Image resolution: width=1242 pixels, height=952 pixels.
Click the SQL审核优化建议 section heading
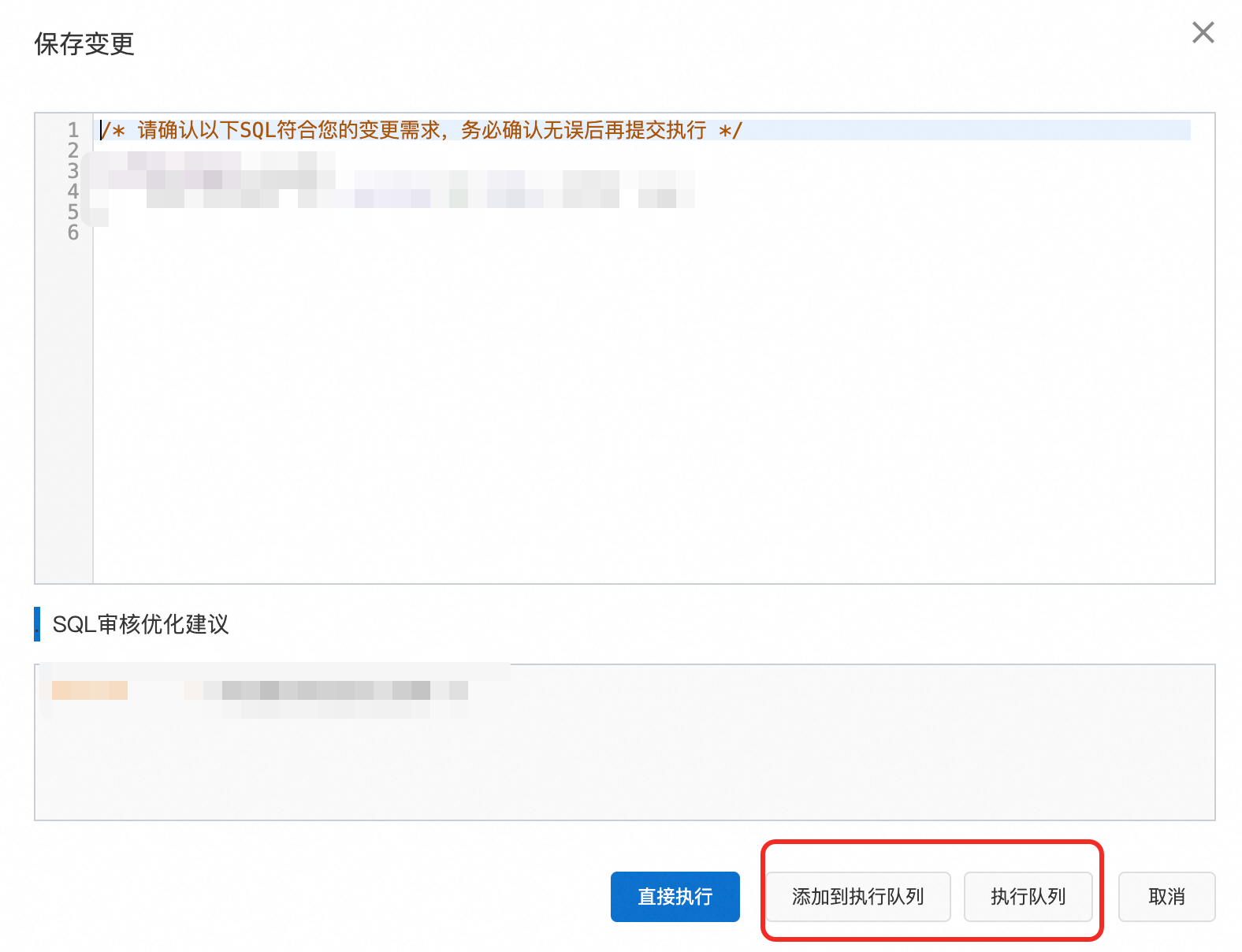[x=140, y=624]
